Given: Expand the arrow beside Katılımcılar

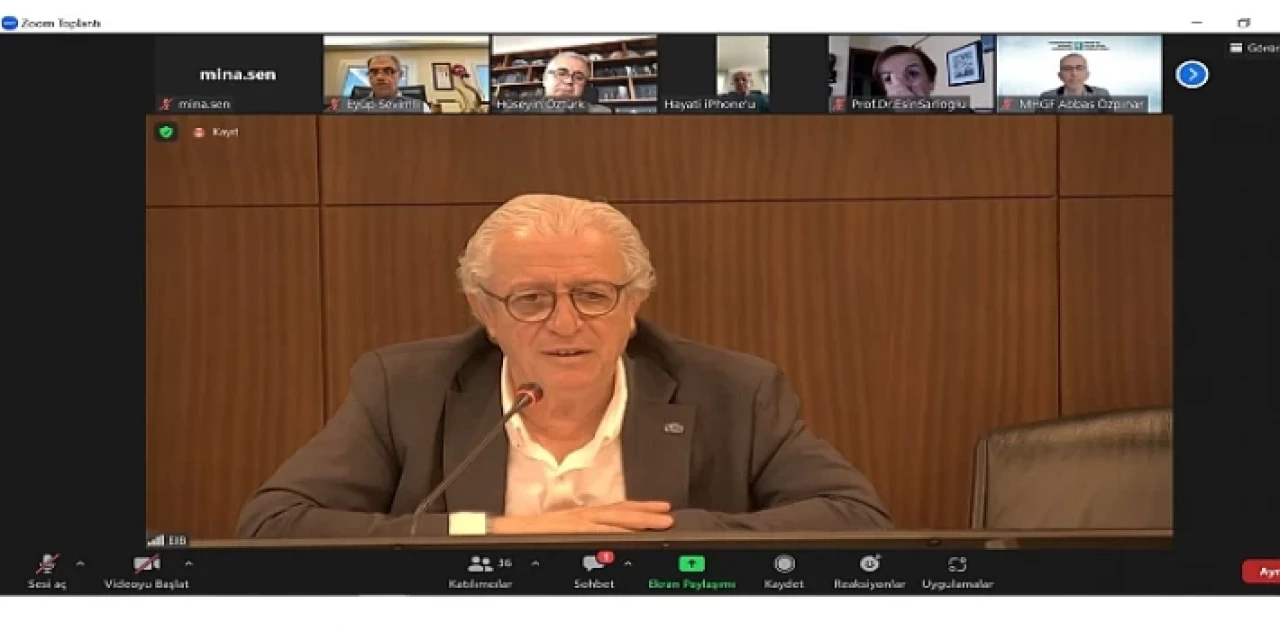Looking at the screenshot, I should (535, 564).
